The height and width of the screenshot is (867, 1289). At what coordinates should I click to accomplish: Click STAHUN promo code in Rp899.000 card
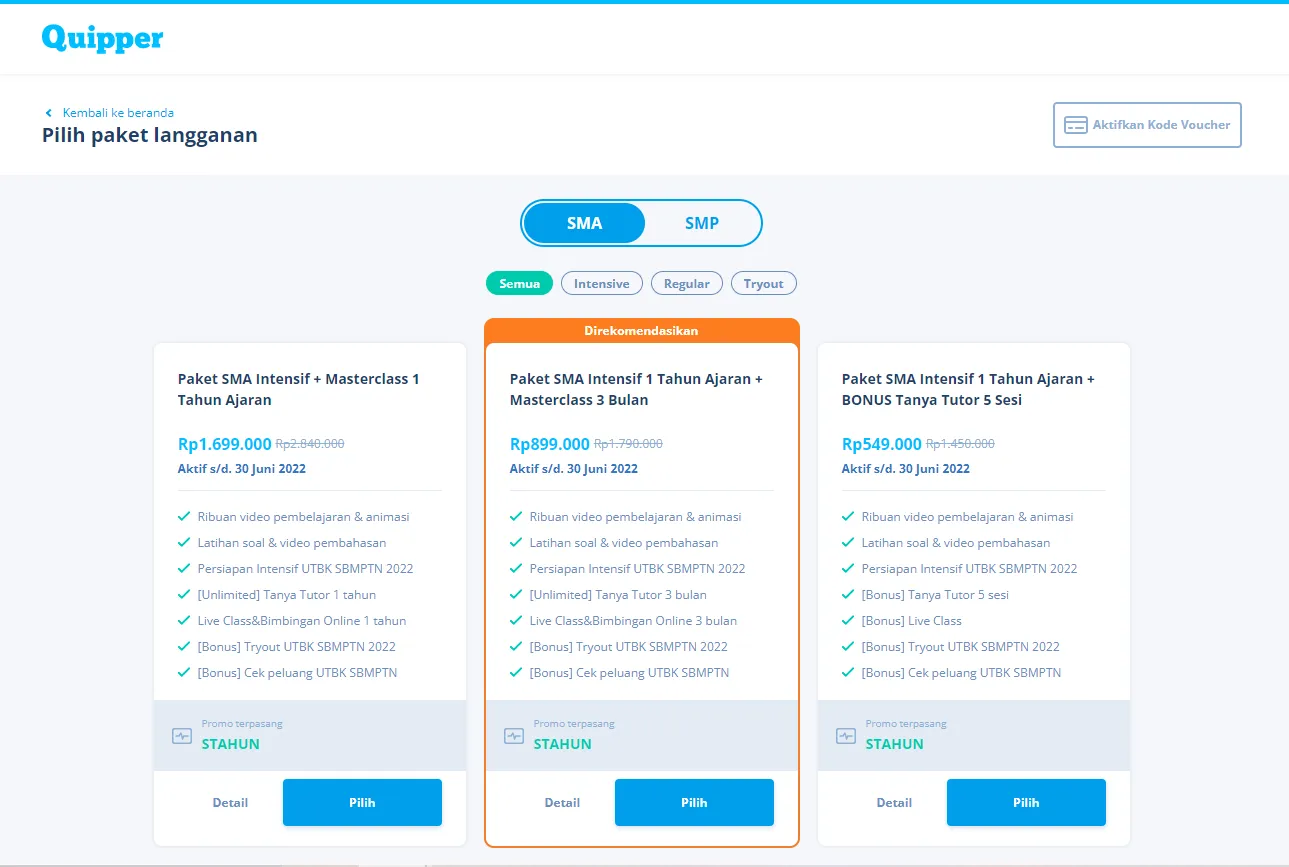563,744
